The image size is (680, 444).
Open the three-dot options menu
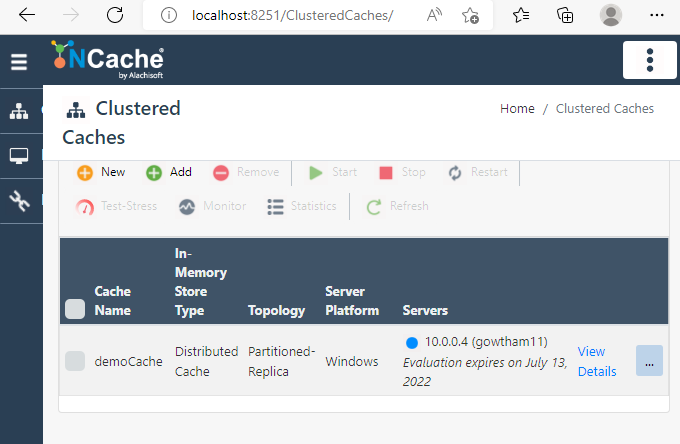click(650, 60)
